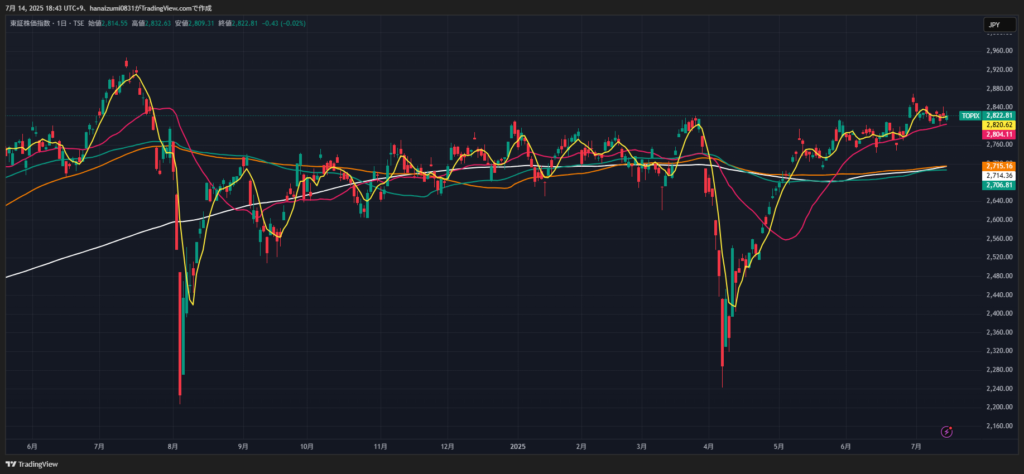Click the 東証株価指数 symbol title
The width and height of the screenshot is (1024, 474).
(x=28, y=24)
